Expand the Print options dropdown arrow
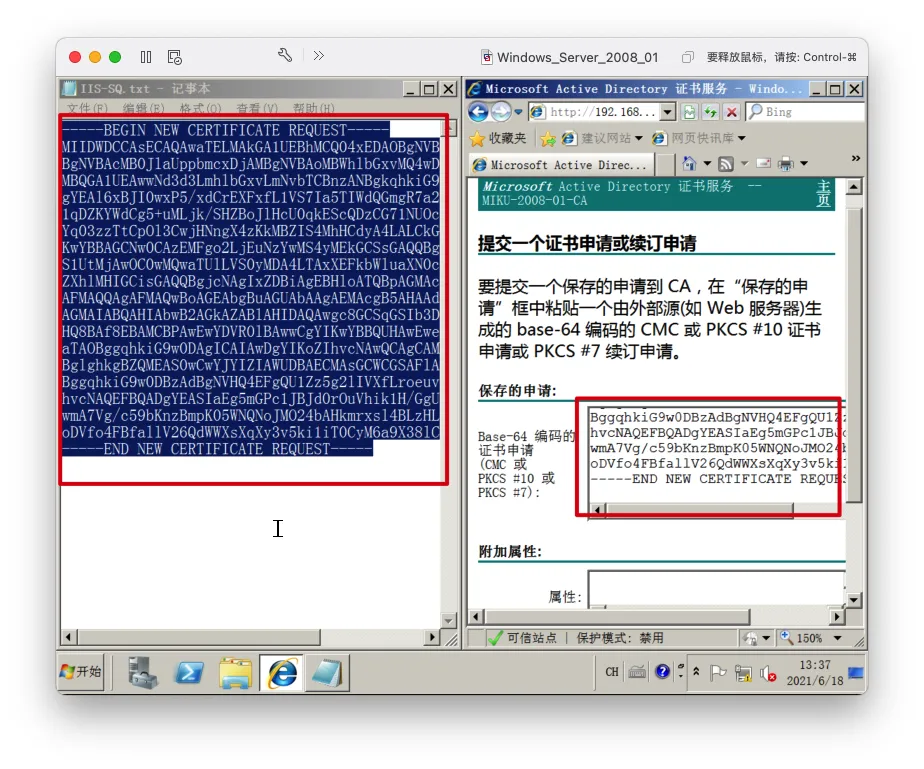924x769 pixels. point(804,163)
